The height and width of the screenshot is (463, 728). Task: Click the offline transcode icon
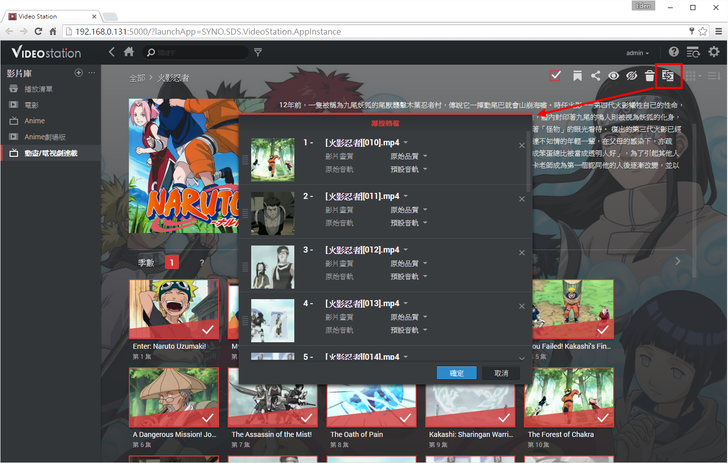tap(668, 76)
